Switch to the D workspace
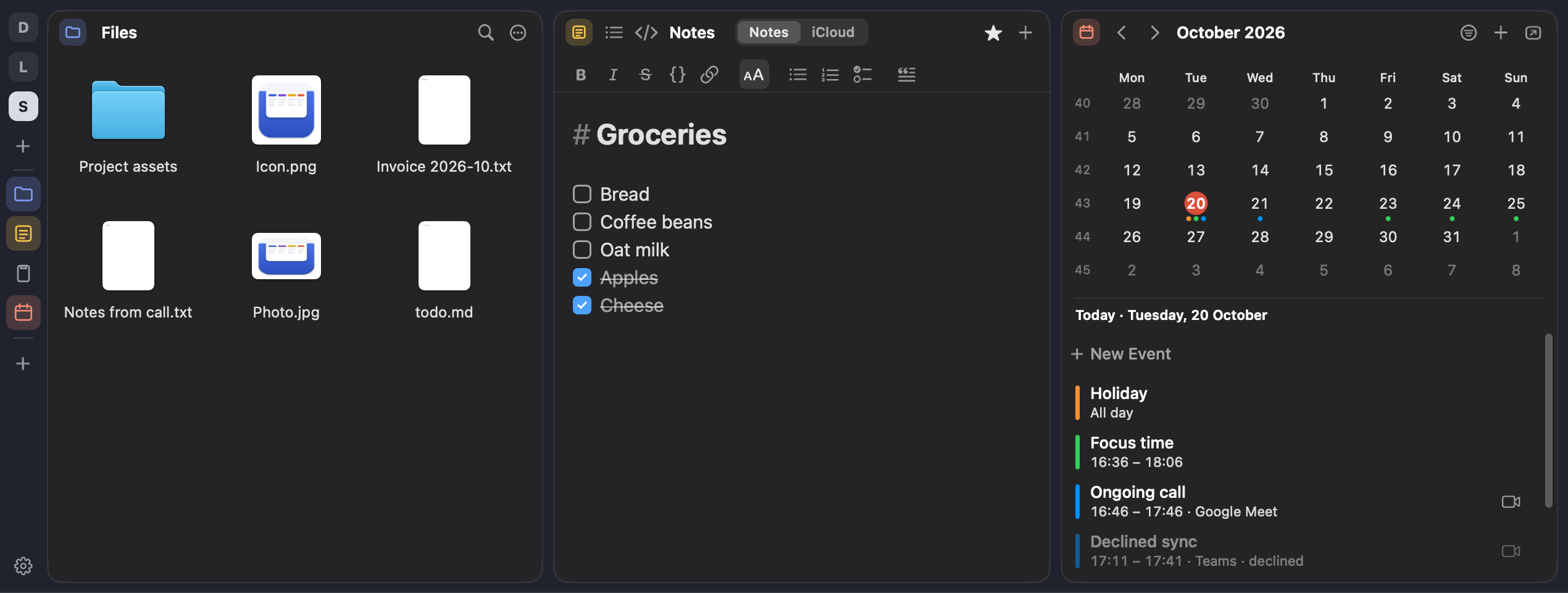1568x593 pixels. (23, 27)
